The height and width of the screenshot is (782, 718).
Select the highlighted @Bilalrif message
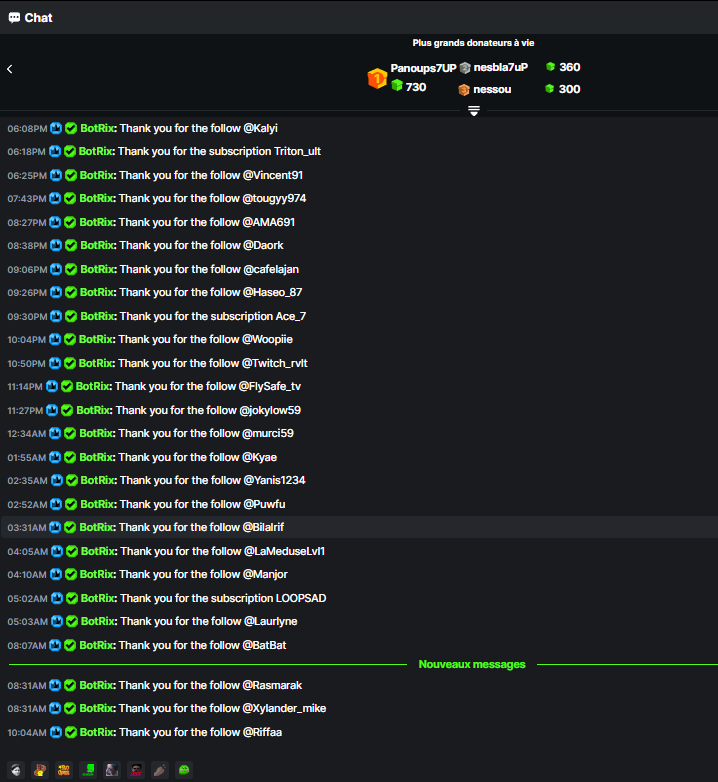point(359,527)
